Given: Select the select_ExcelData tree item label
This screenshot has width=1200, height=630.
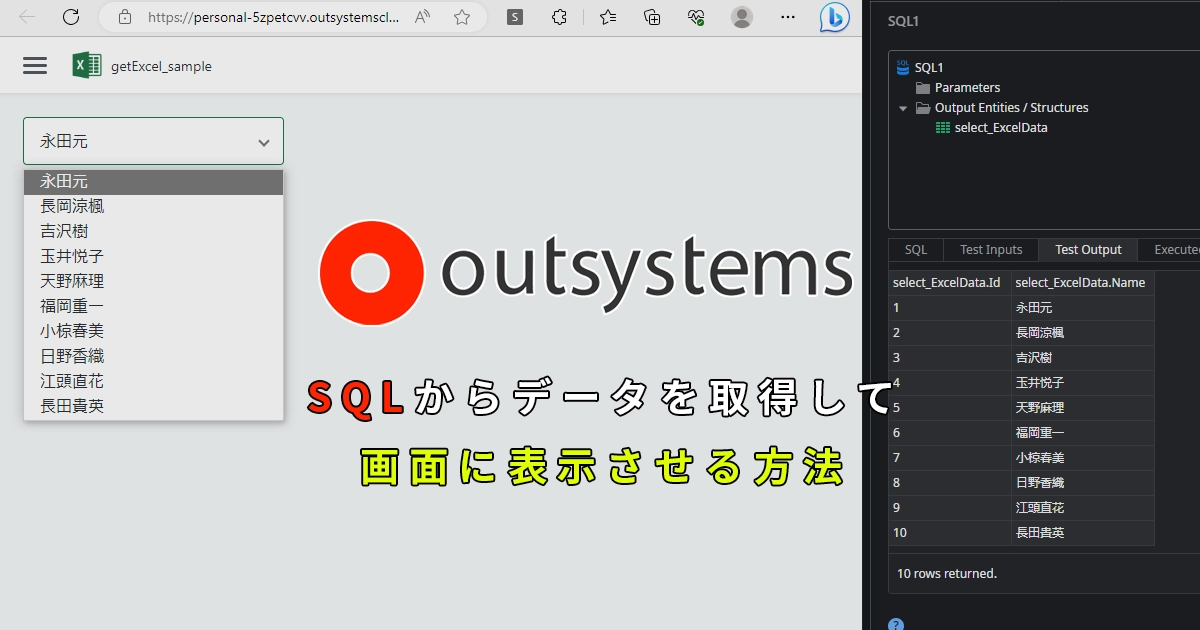Looking at the screenshot, I should tap(1001, 128).
